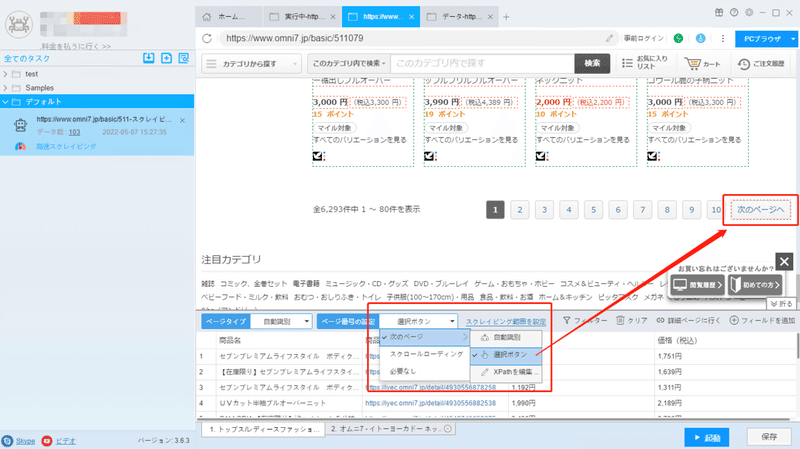Click the URL edit pencil icon
Screen dimensions: 800x449
click(609, 38)
